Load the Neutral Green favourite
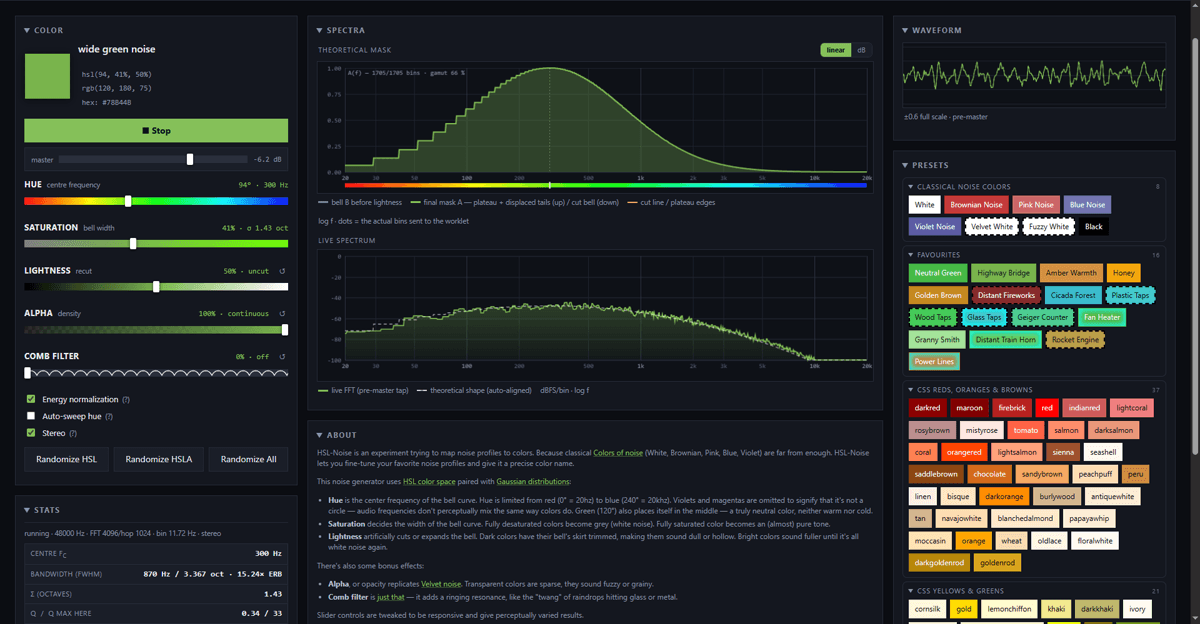The image size is (1200, 624). tap(938, 273)
